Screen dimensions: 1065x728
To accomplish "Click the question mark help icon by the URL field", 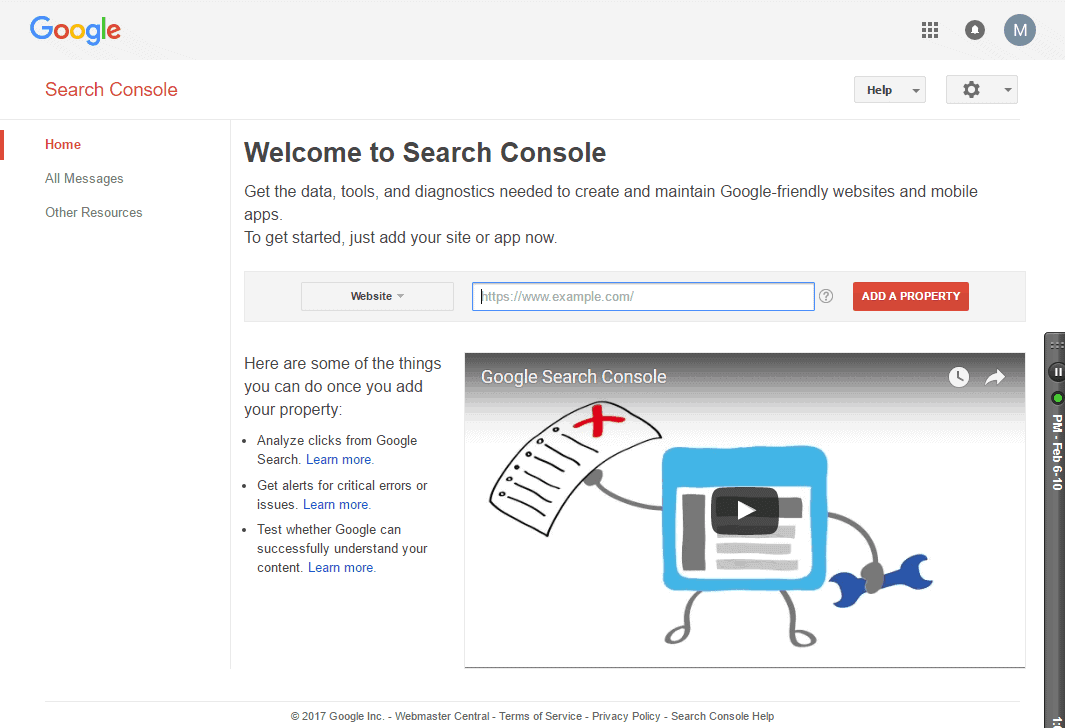I will [x=826, y=296].
